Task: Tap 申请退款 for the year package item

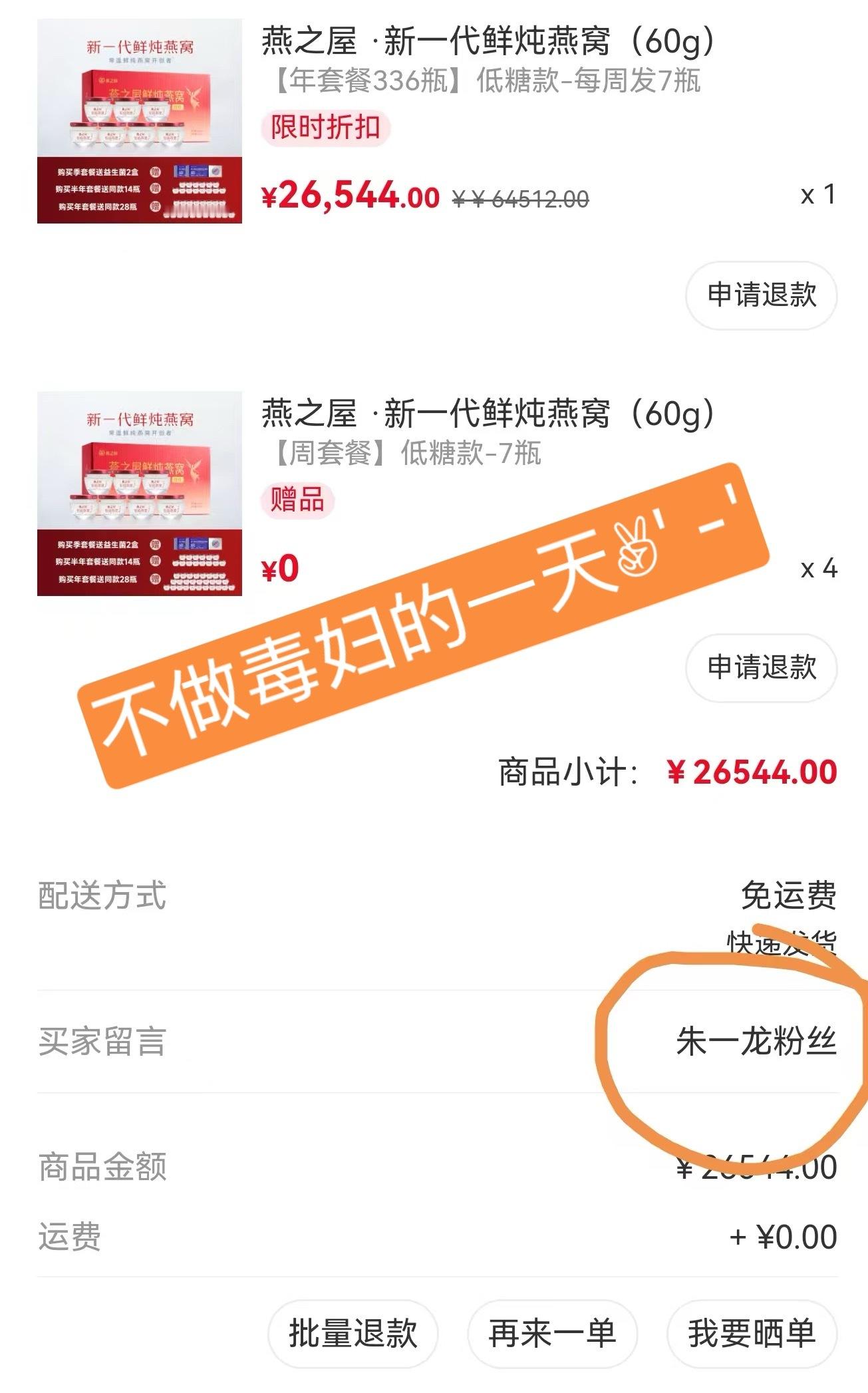Action: [x=762, y=295]
